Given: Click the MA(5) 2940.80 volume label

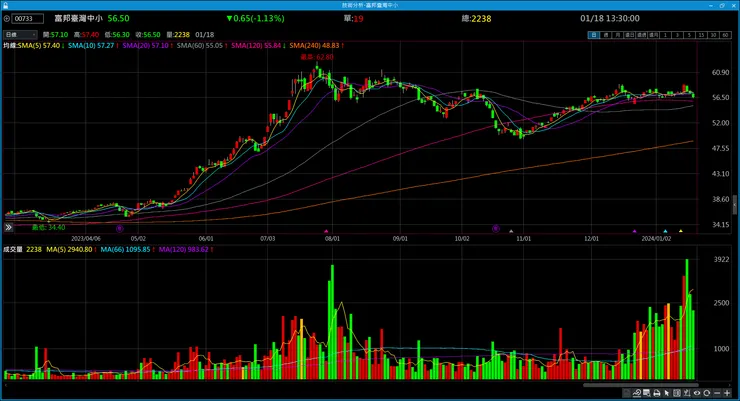Looking at the screenshot, I should (69, 249).
